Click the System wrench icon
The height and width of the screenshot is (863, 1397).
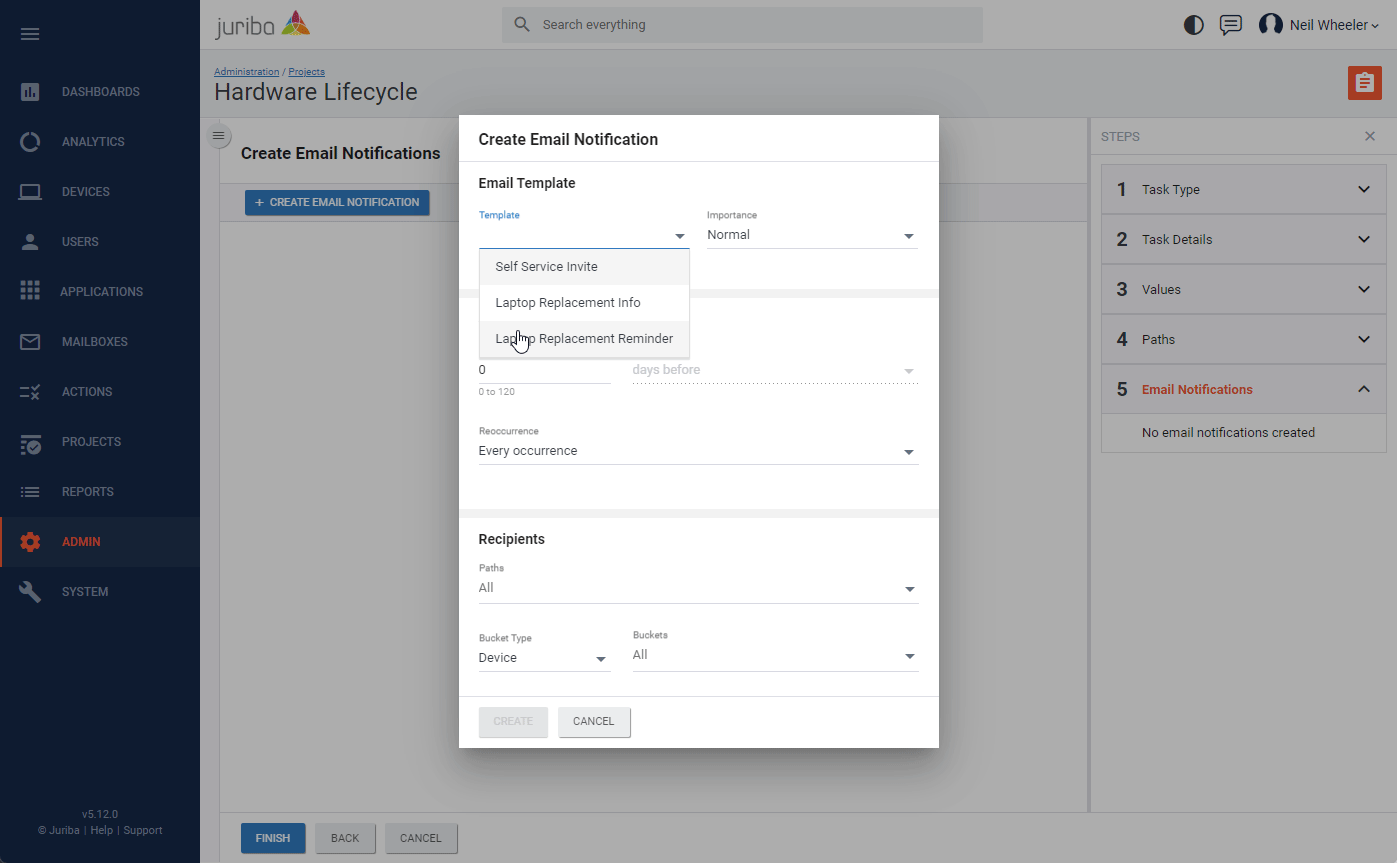(30, 592)
